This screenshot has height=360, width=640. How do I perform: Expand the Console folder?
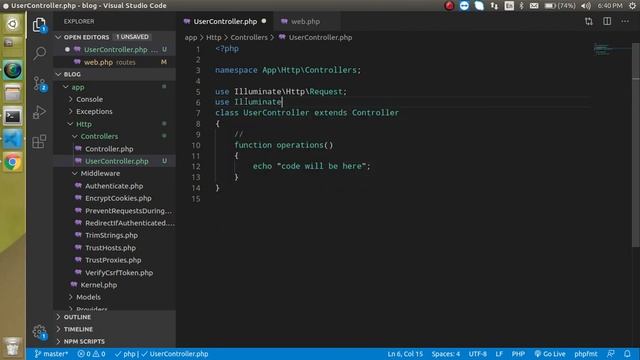115,99
